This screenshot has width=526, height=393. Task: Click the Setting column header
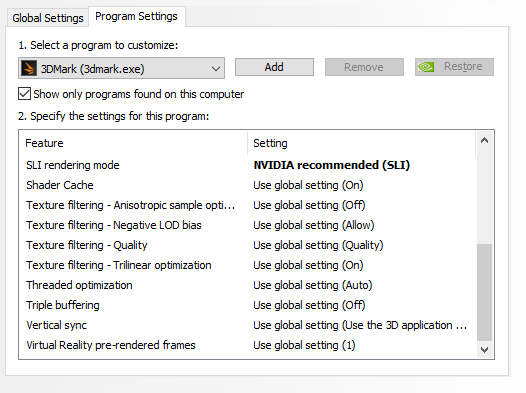[x=362, y=143]
